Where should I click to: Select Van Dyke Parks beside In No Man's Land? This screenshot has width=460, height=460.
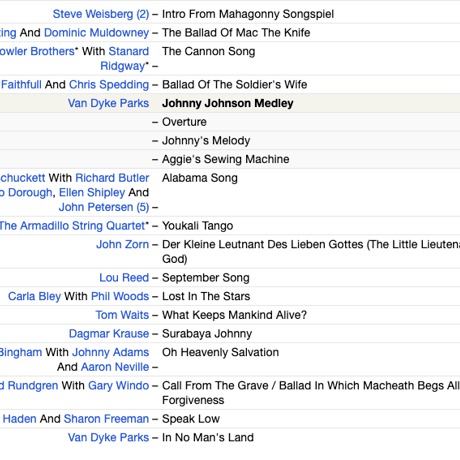click(108, 438)
